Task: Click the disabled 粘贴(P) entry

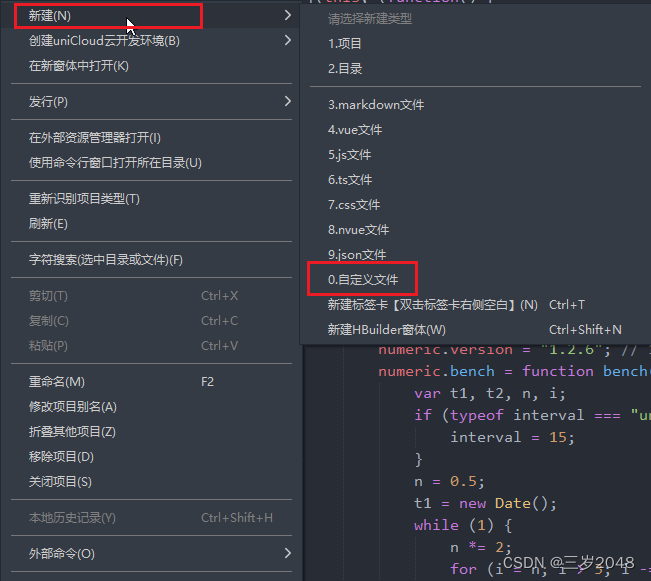Action: (x=151, y=346)
